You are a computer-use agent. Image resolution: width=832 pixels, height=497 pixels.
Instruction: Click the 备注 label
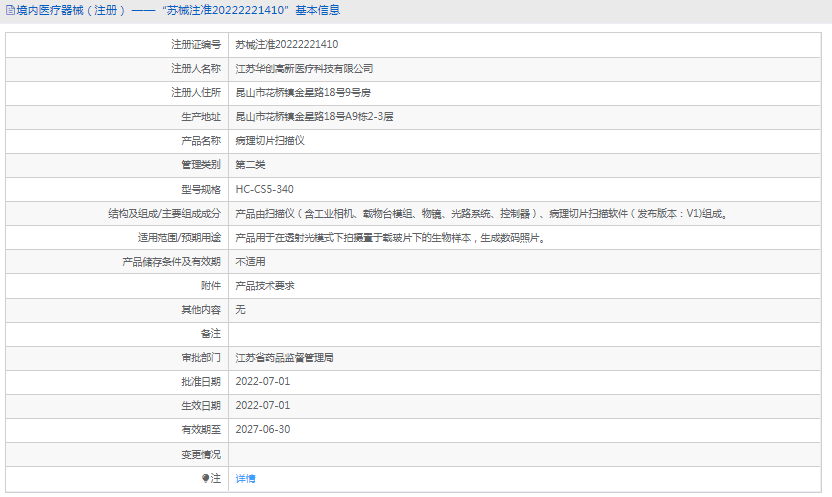point(211,334)
